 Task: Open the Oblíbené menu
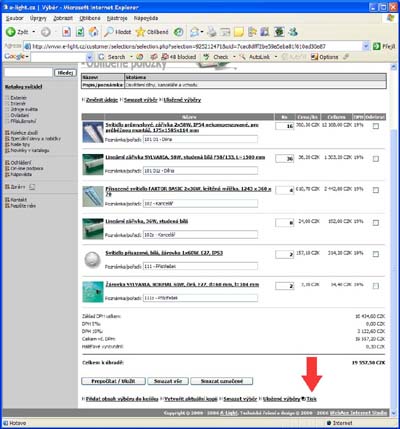pos(90,18)
